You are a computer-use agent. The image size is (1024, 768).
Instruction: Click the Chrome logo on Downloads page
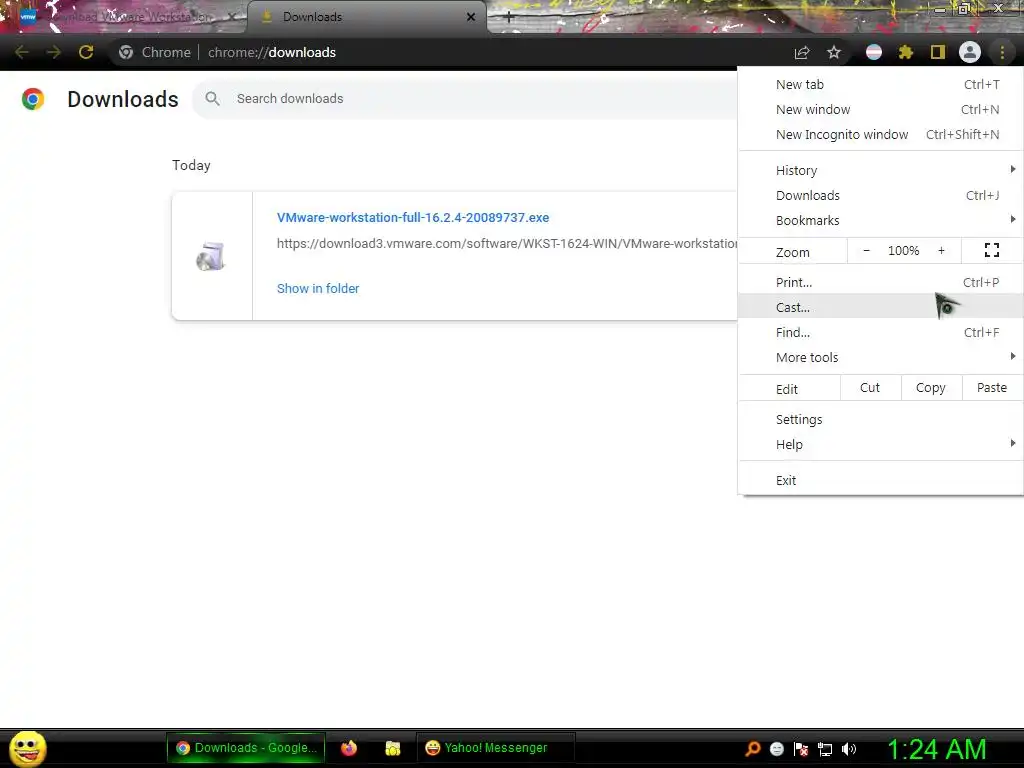click(x=33, y=99)
